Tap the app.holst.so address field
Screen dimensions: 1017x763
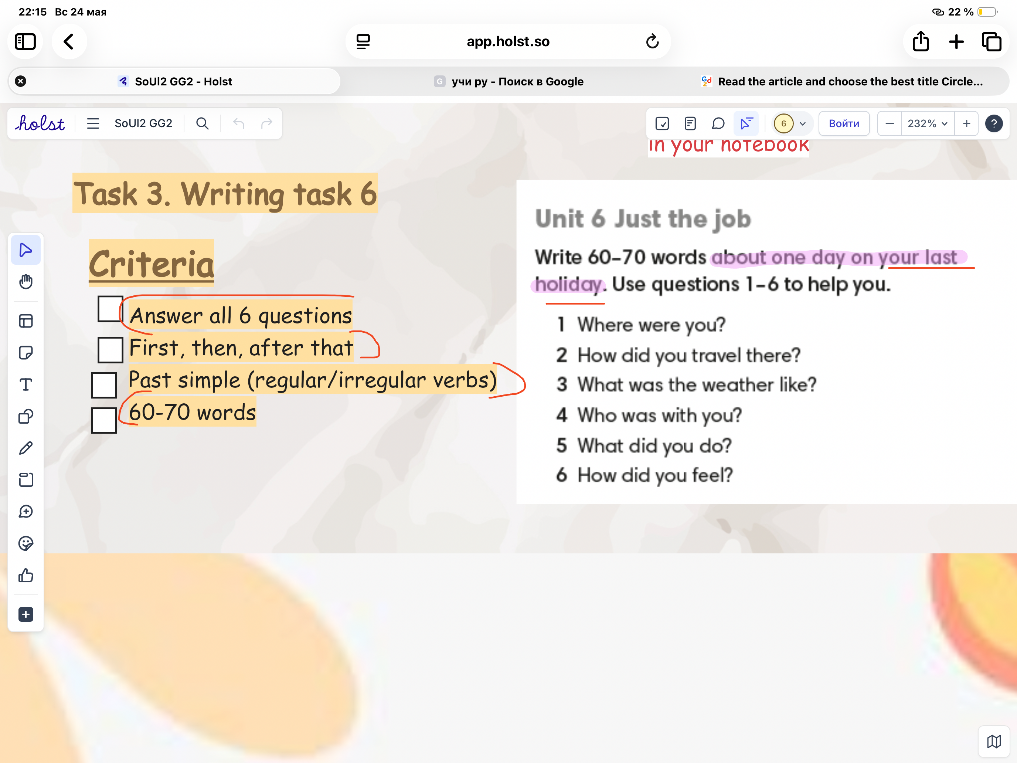tap(508, 42)
